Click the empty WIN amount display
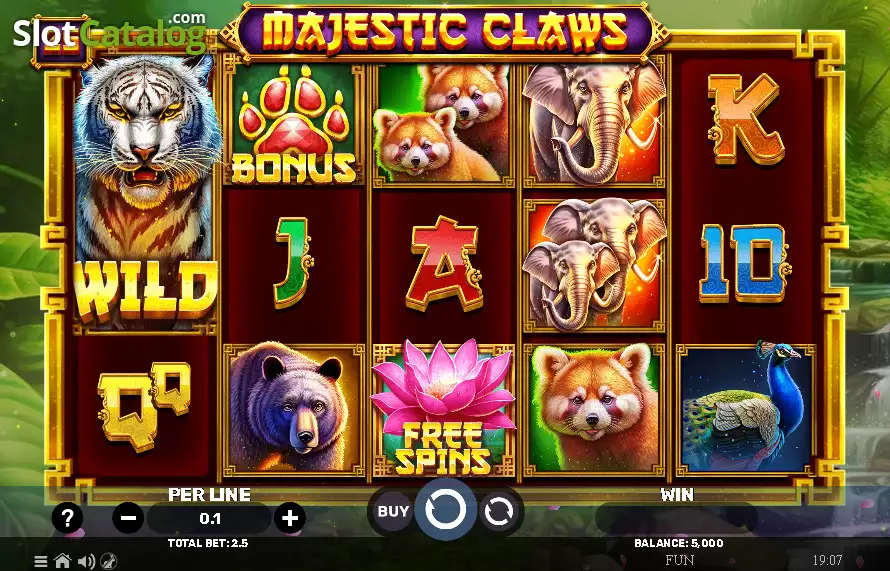This screenshot has width=890, height=571. click(x=677, y=517)
